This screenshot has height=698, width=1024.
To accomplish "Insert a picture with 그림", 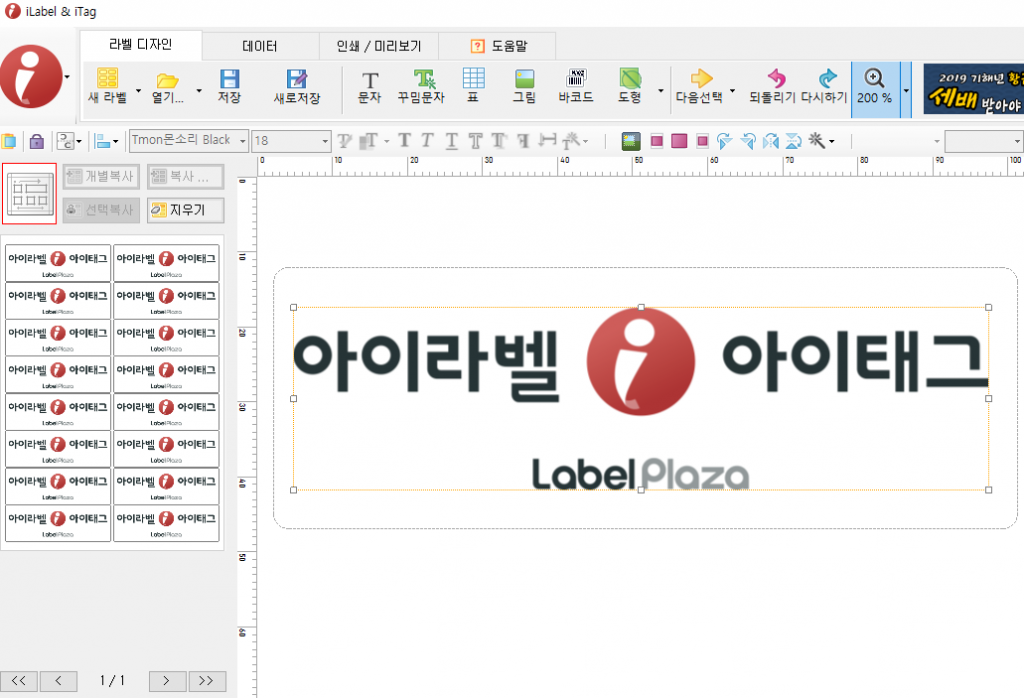I will pos(524,86).
